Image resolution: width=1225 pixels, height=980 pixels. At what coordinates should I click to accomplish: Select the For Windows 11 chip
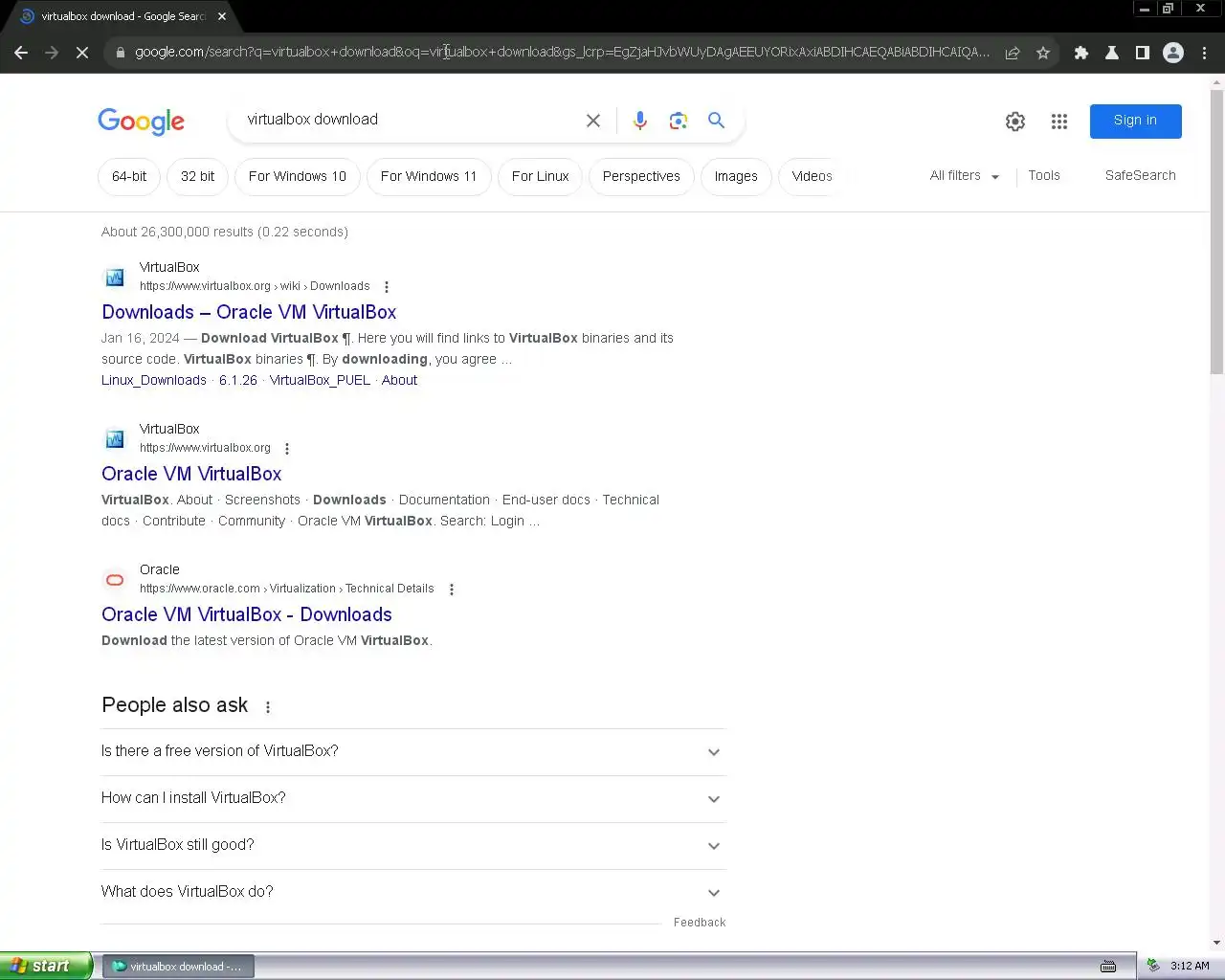429,177
